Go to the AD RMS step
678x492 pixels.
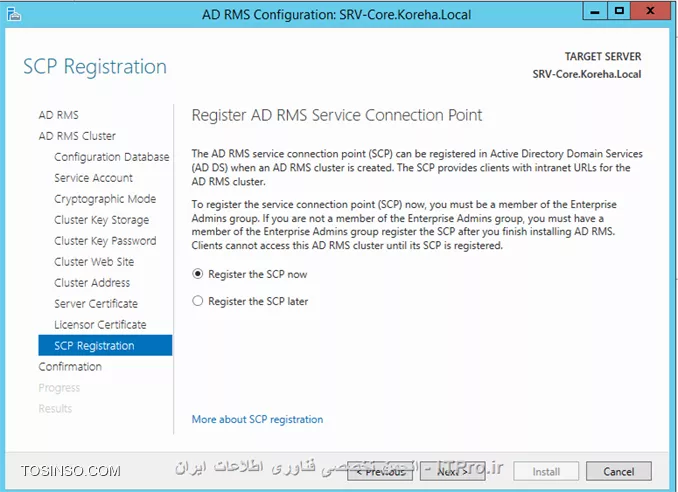[x=58, y=115]
